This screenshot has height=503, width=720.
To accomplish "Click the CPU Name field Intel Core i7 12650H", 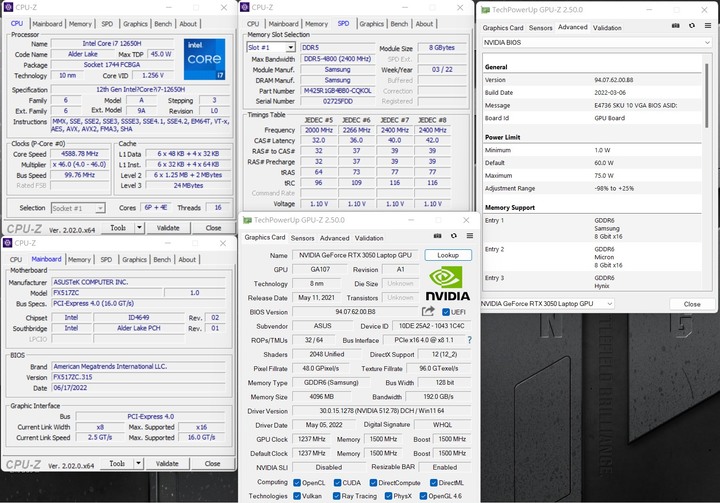I will point(112,44).
